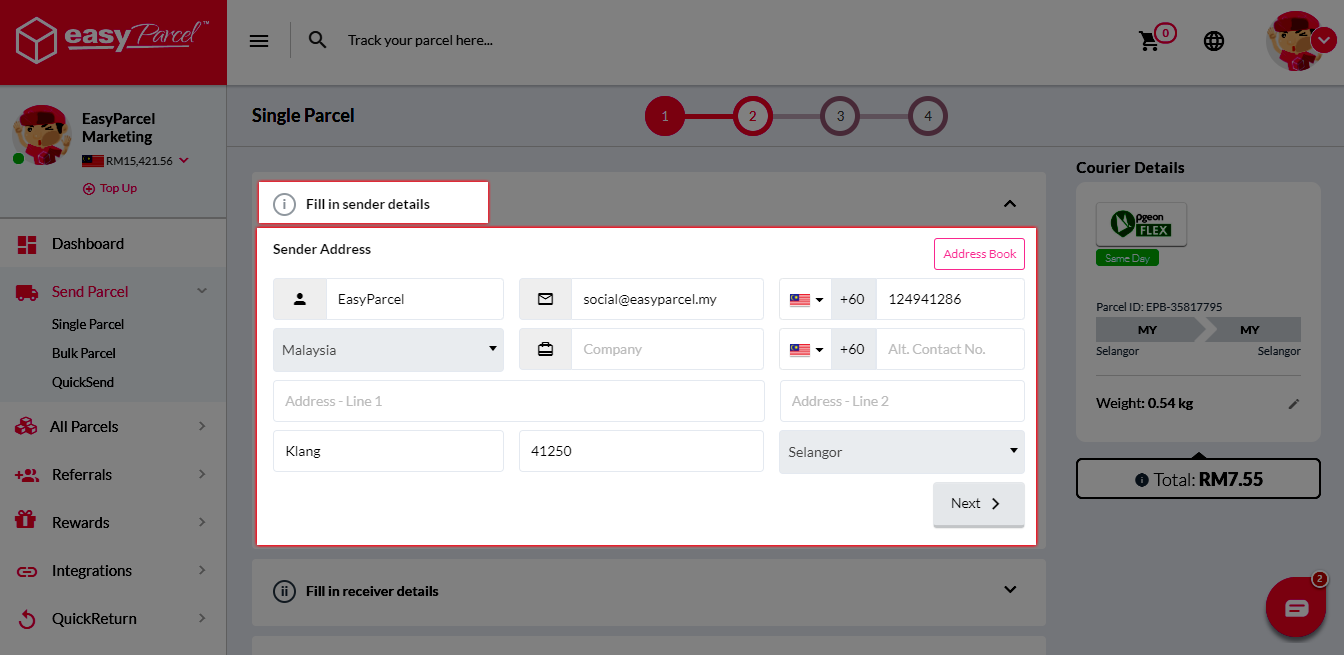Click the Referrals people icon
Viewport: 1344px width, 655px height.
[x=27, y=475]
